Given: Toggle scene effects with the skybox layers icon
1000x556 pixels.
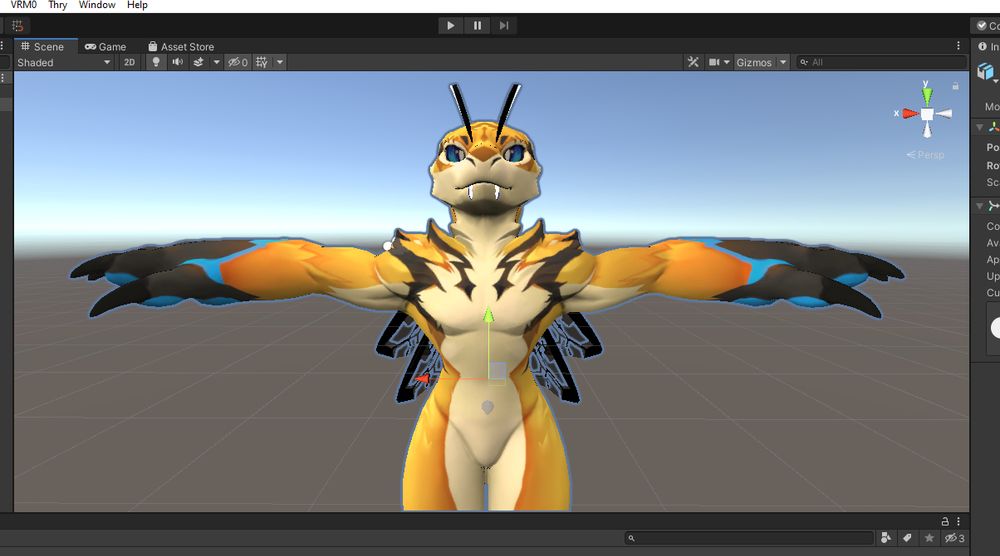Looking at the screenshot, I should coord(198,62).
